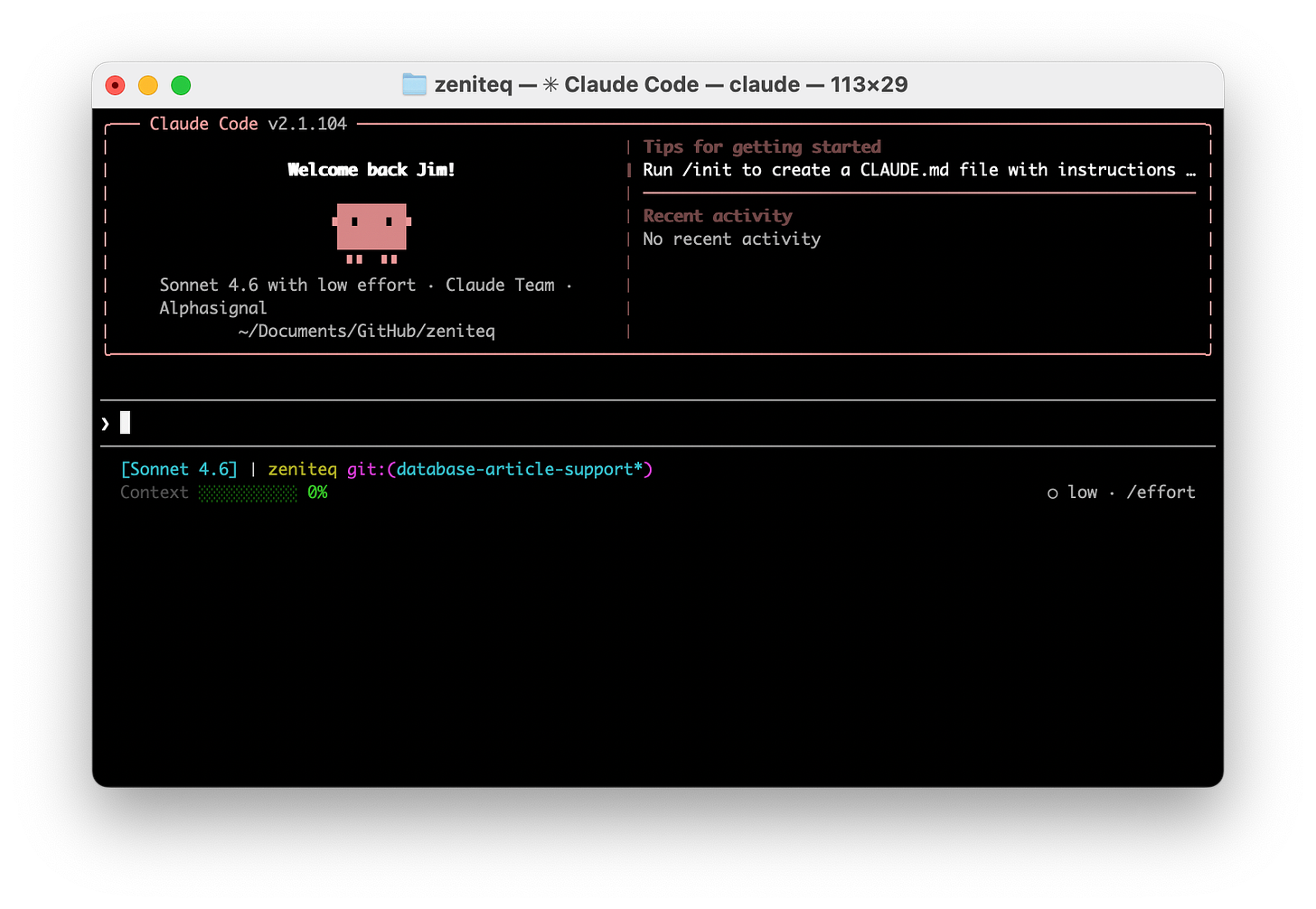1316x909 pixels.
Task: Click the Welcome back Jim! banner text
Action: (371, 169)
